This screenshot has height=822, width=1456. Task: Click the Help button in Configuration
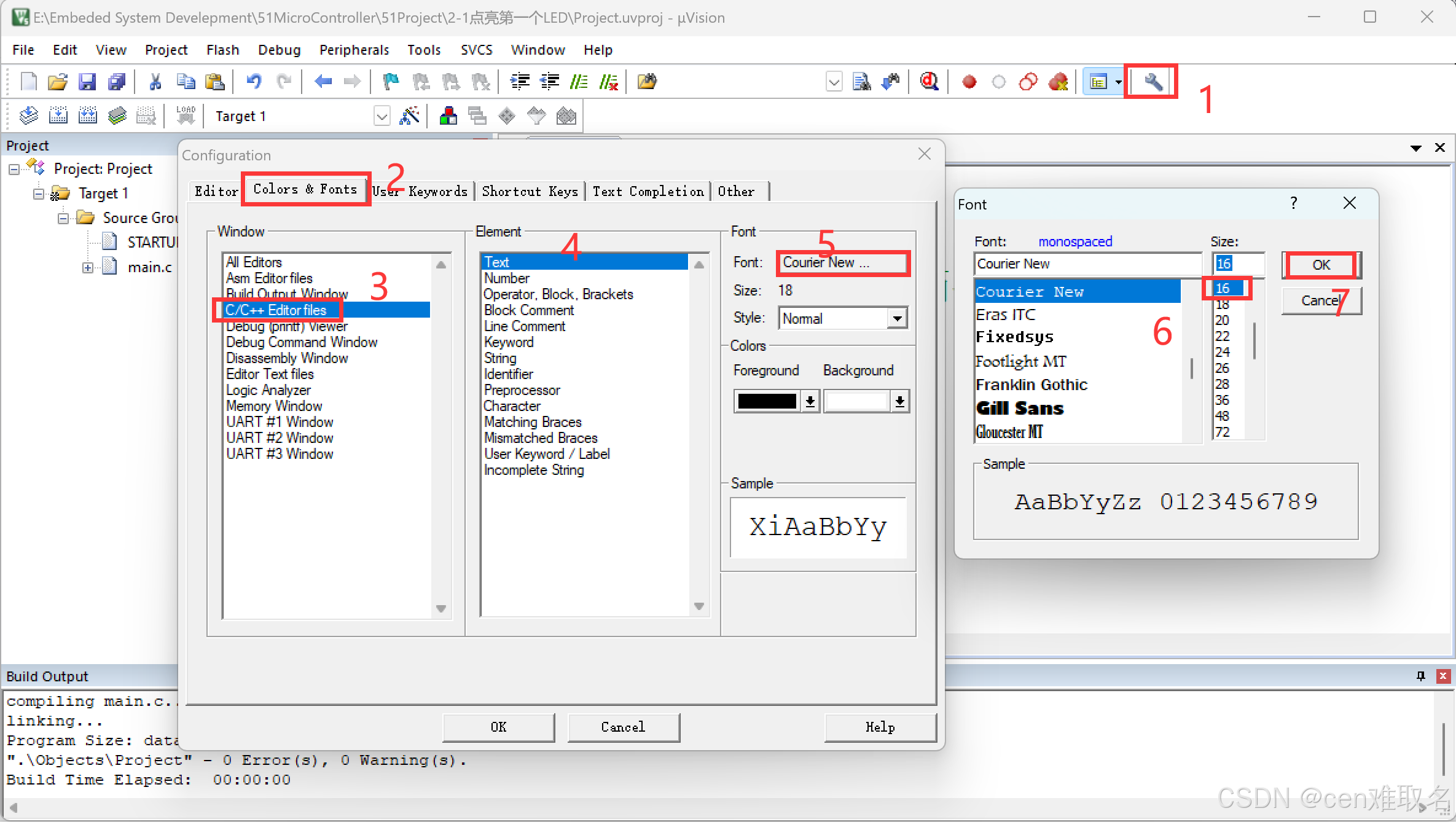click(x=880, y=727)
